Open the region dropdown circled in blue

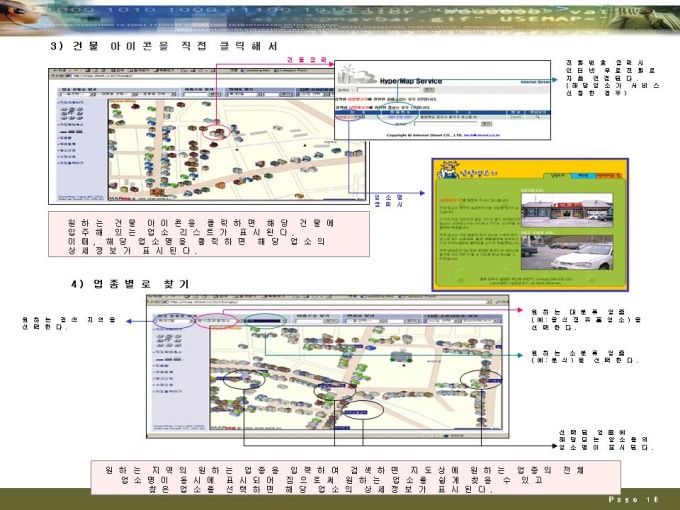pyautogui.click(x=174, y=321)
